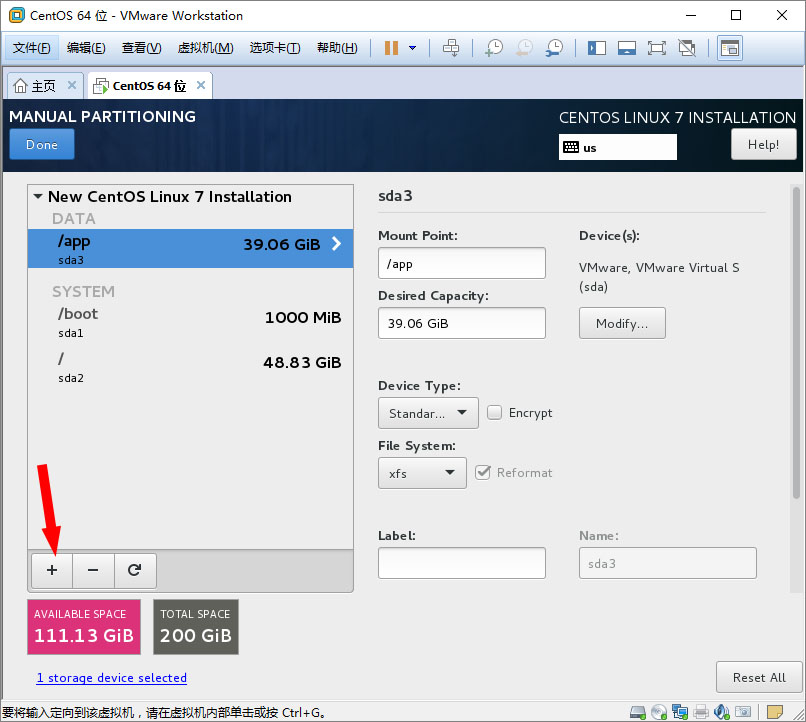Enter full screen mode from toolbar
The width and height of the screenshot is (806, 722).
tap(656, 48)
